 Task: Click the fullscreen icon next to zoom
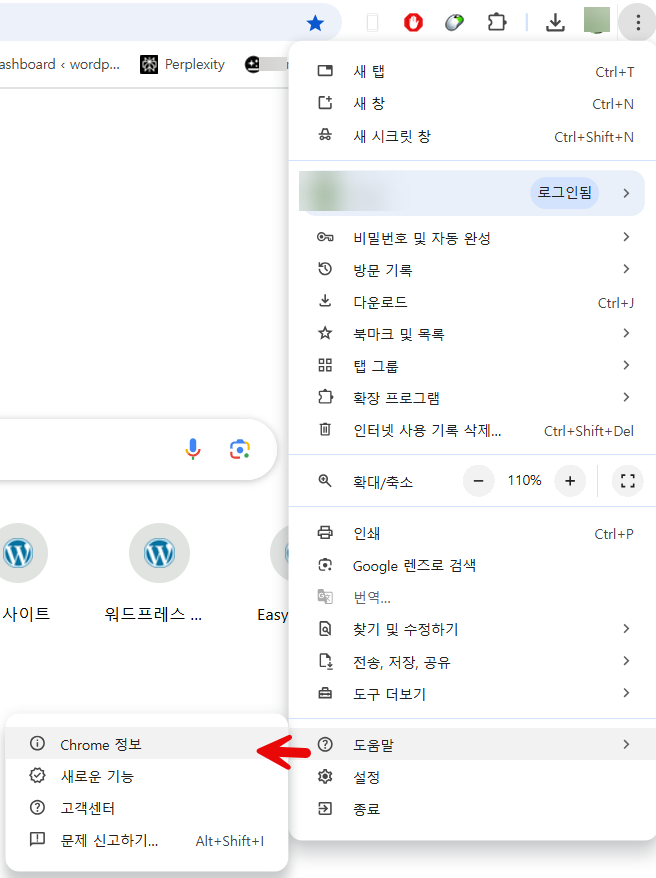click(x=628, y=481)
